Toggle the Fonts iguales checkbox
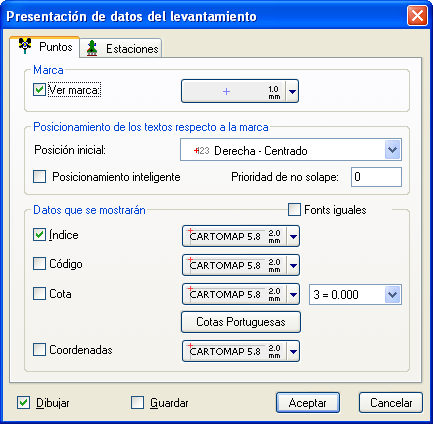The width and height of the screenshot is (433, 424). tap(294, 210)
